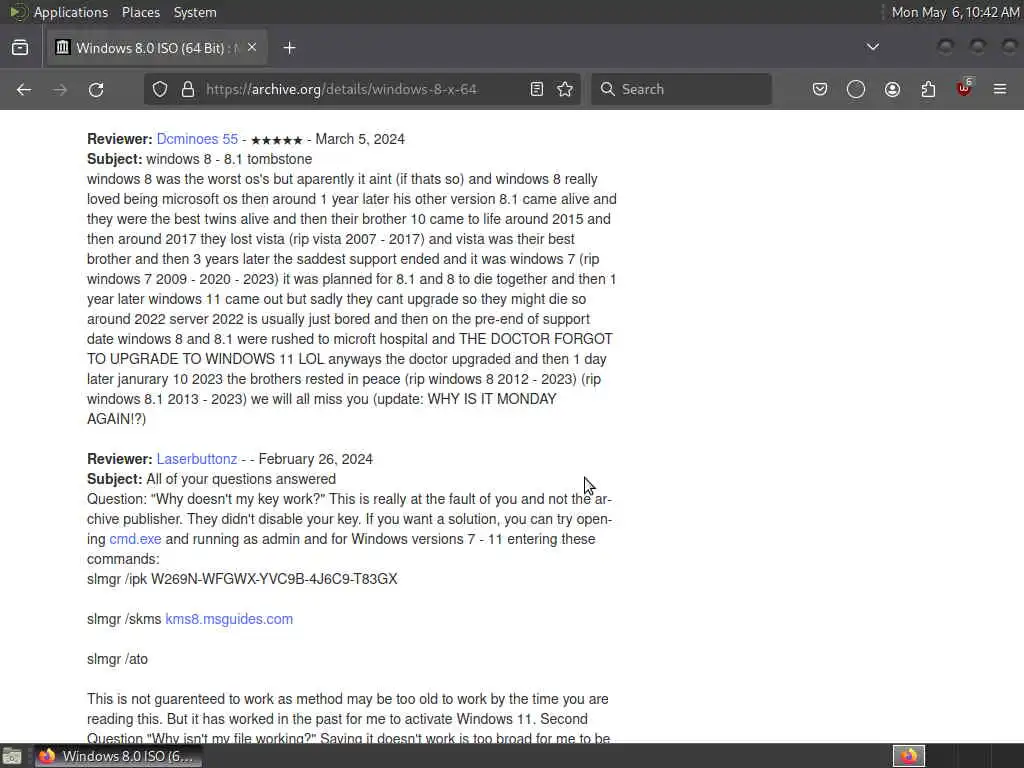Click the Firefox workspace icon in bottom panel
This screenshot has width=1024, height=768.
pos(908,756)
